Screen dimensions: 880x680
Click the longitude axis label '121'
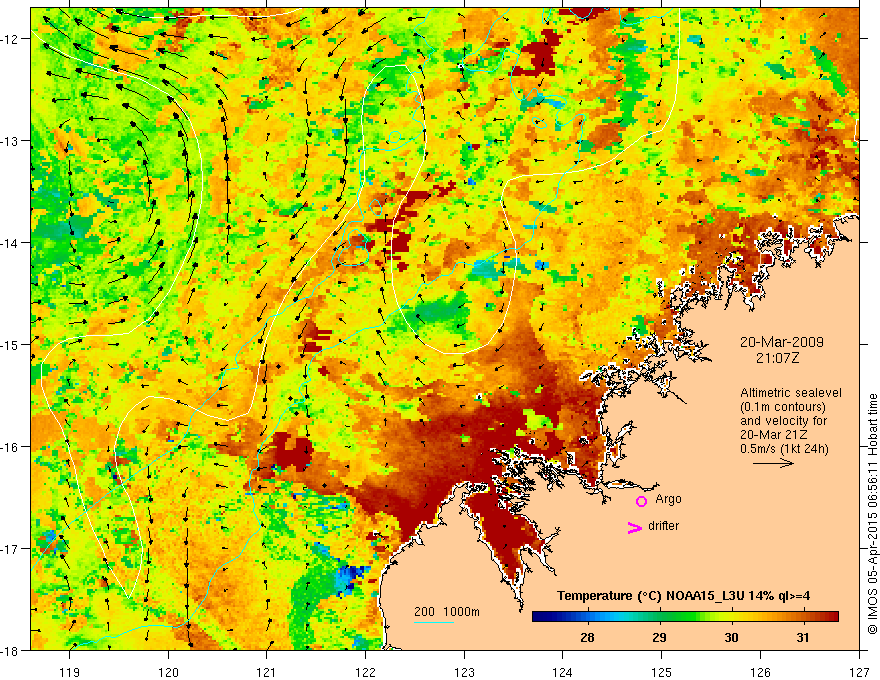[x=267, y=672]
